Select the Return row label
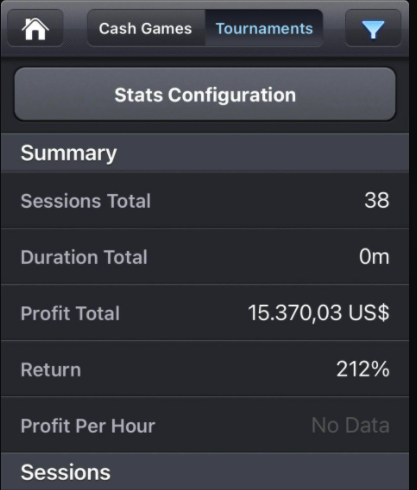 [51, 370]
